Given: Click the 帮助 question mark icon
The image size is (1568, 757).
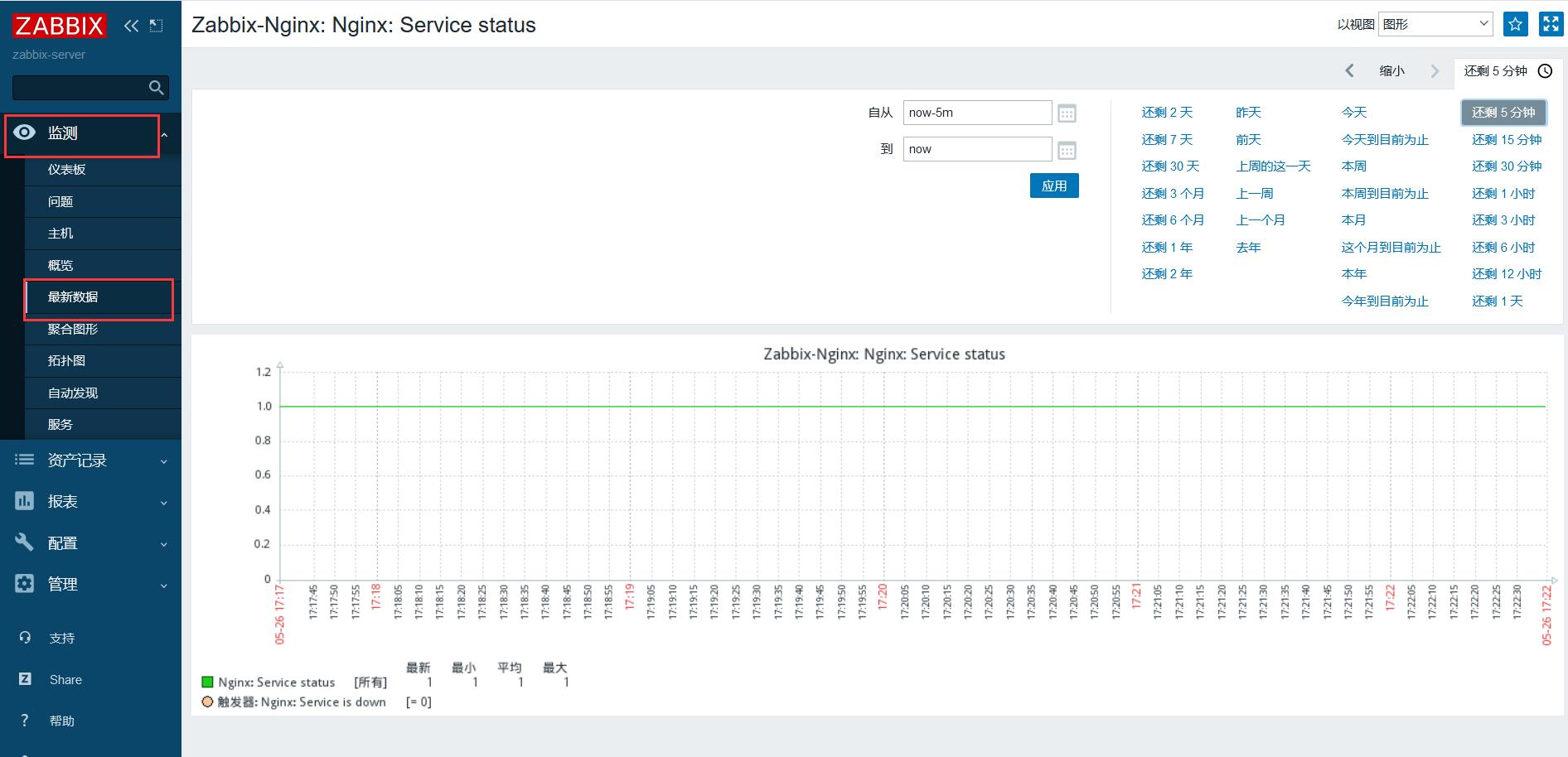Looking at the screenshot, I should coord(25,721).
